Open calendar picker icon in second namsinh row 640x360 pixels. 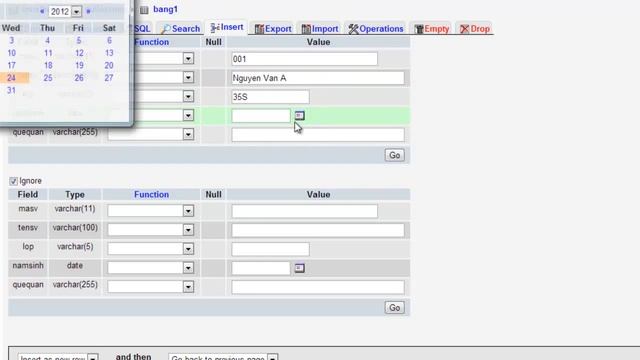click(300, 268)
